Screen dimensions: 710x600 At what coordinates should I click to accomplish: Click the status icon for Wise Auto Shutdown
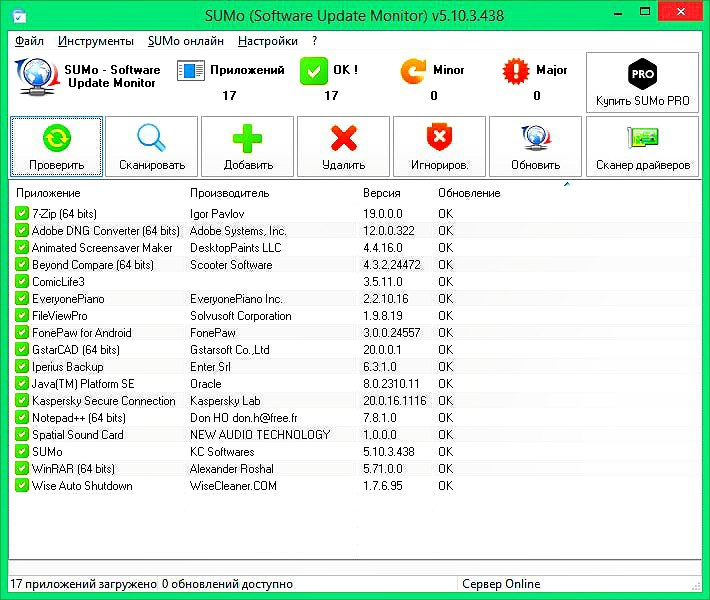click(22, 485)
